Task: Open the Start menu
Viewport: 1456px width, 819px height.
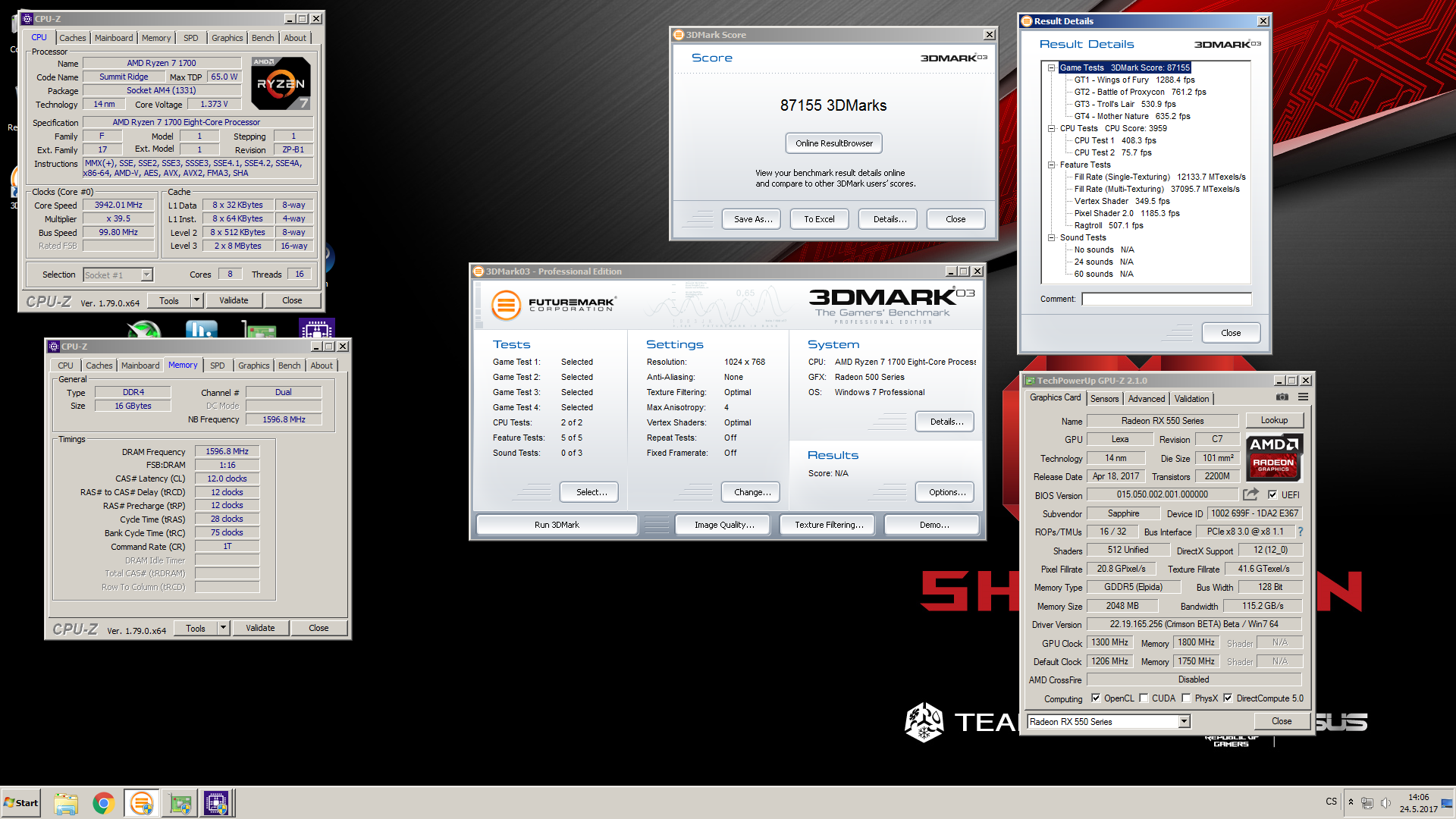Action: coord(21,802)
